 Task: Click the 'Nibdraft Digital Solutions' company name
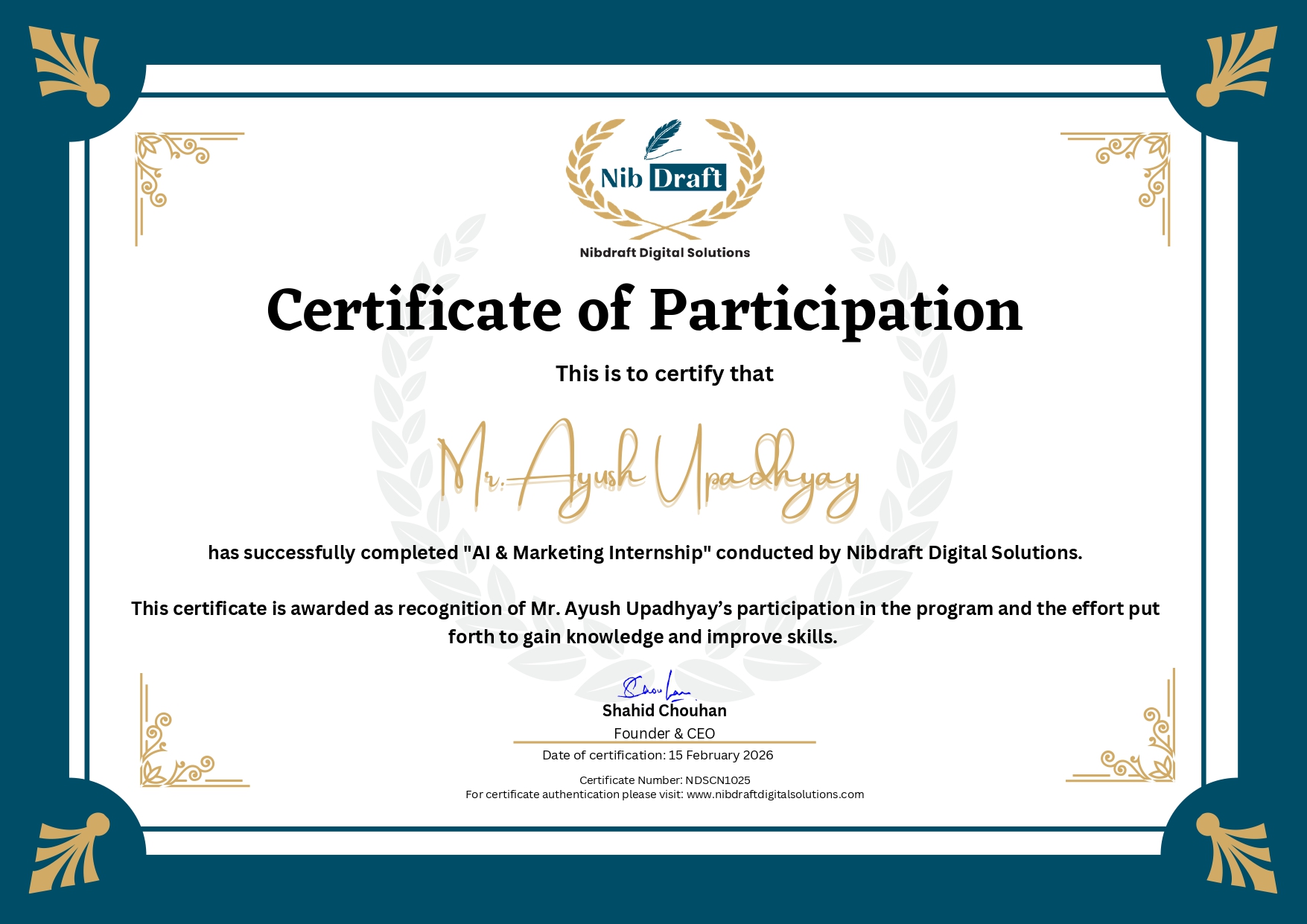[x=664, y=252]
